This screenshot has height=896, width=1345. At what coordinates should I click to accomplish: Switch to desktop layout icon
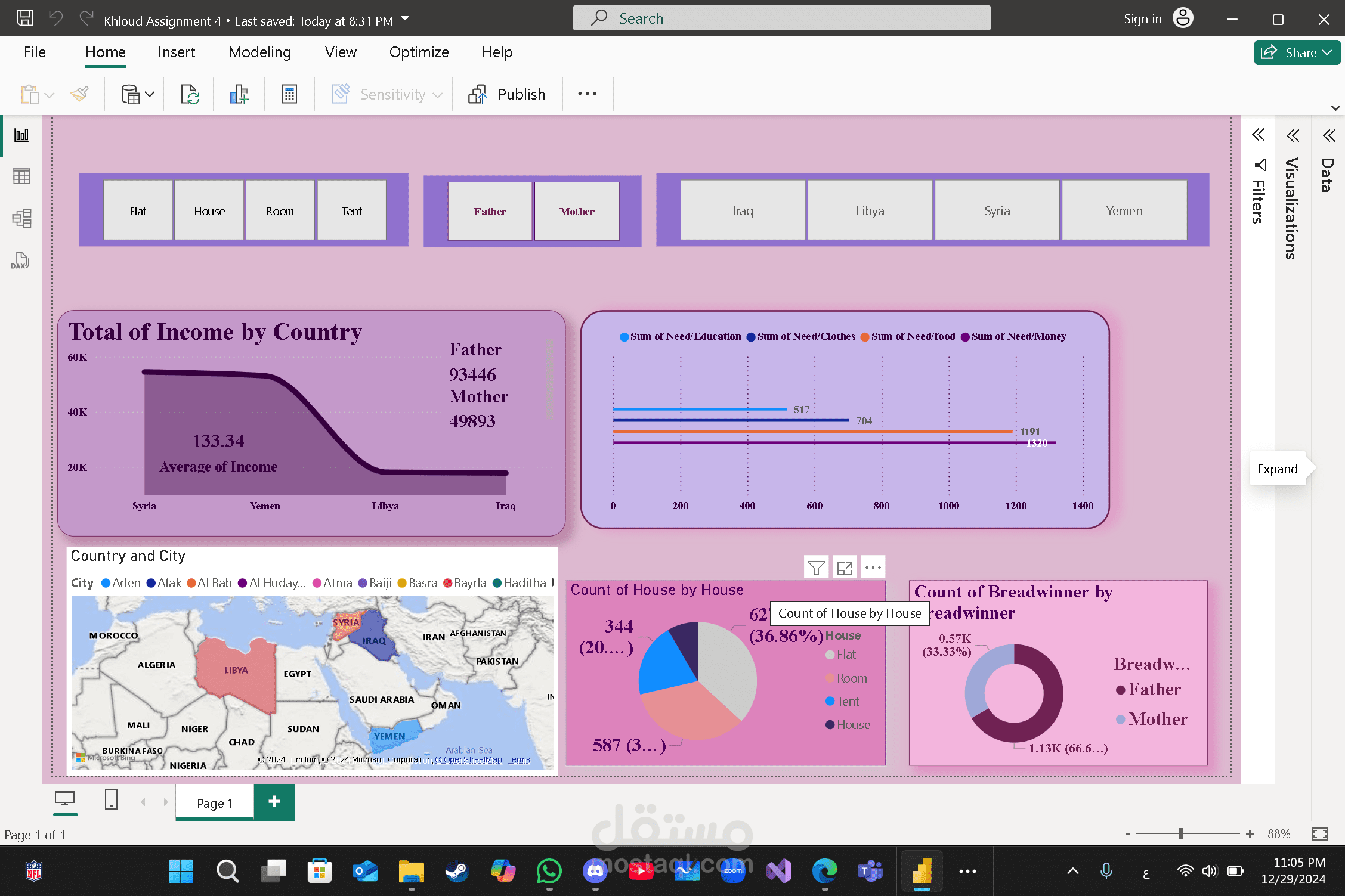click(x=64, y=799)
